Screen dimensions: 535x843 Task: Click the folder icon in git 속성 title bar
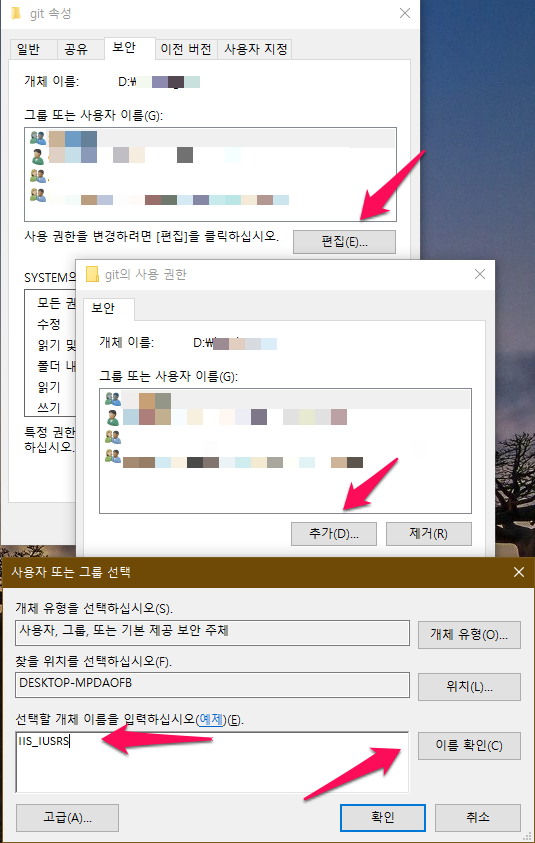[x=16, y=13]
